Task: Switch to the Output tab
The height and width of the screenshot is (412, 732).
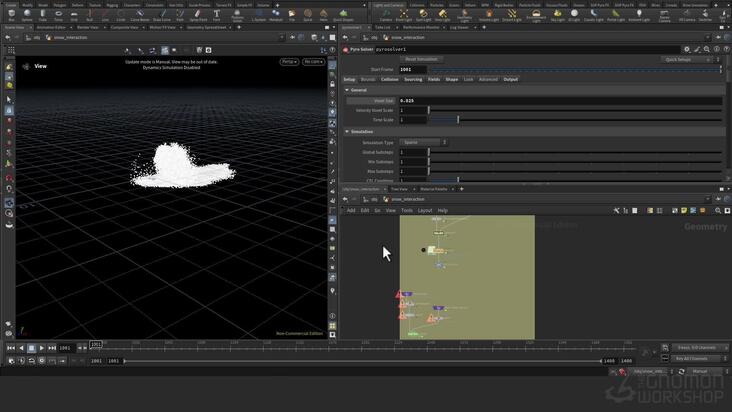Action: click(511, 79)
